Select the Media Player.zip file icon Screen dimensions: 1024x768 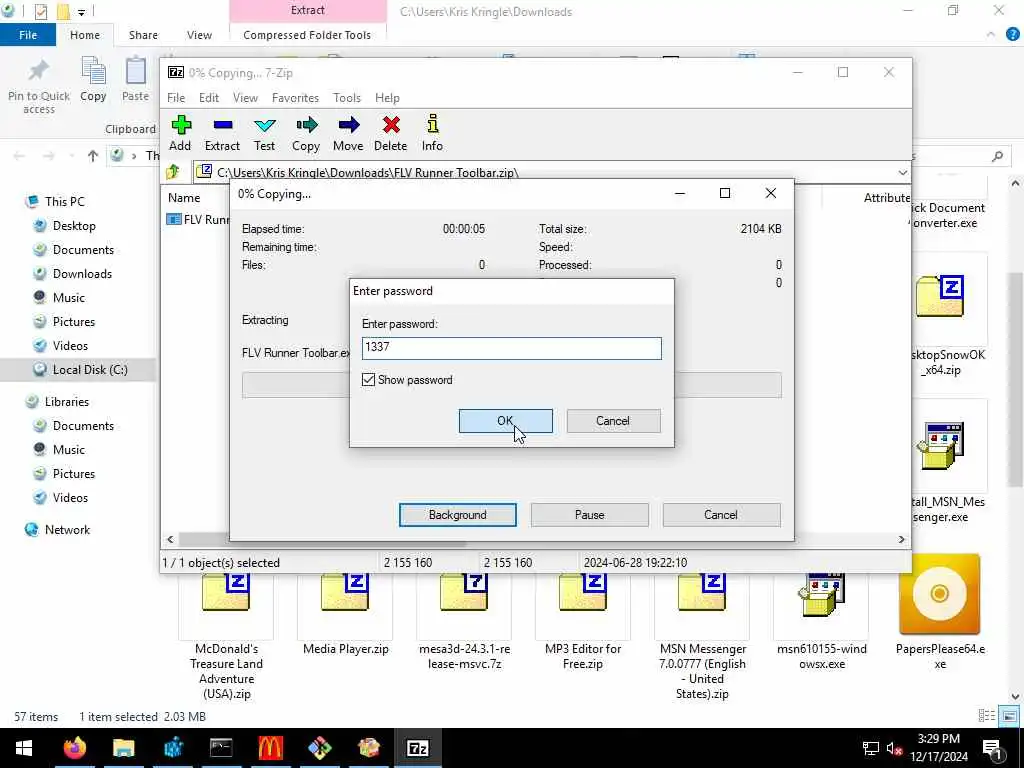pos(346,592)
